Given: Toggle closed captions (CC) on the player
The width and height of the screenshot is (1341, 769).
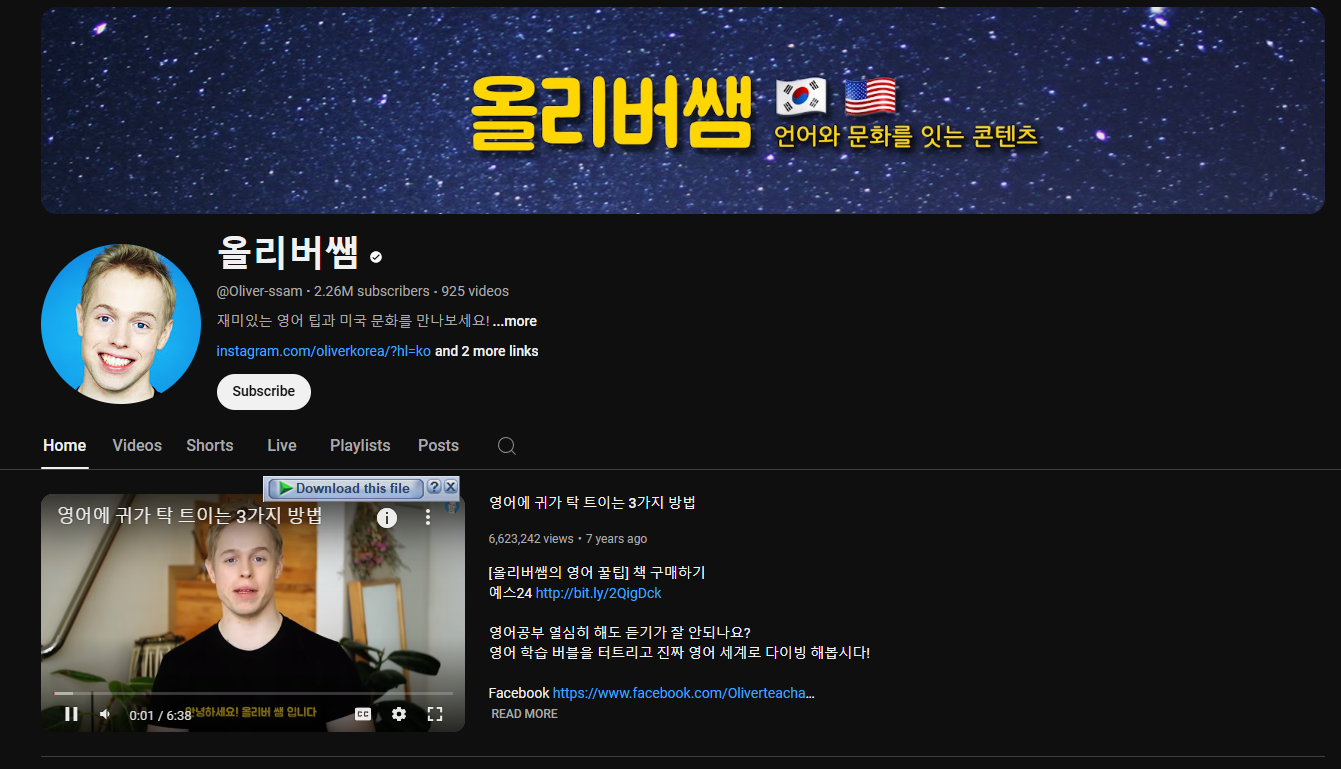Looking at the screenshot, I should 363,714.
